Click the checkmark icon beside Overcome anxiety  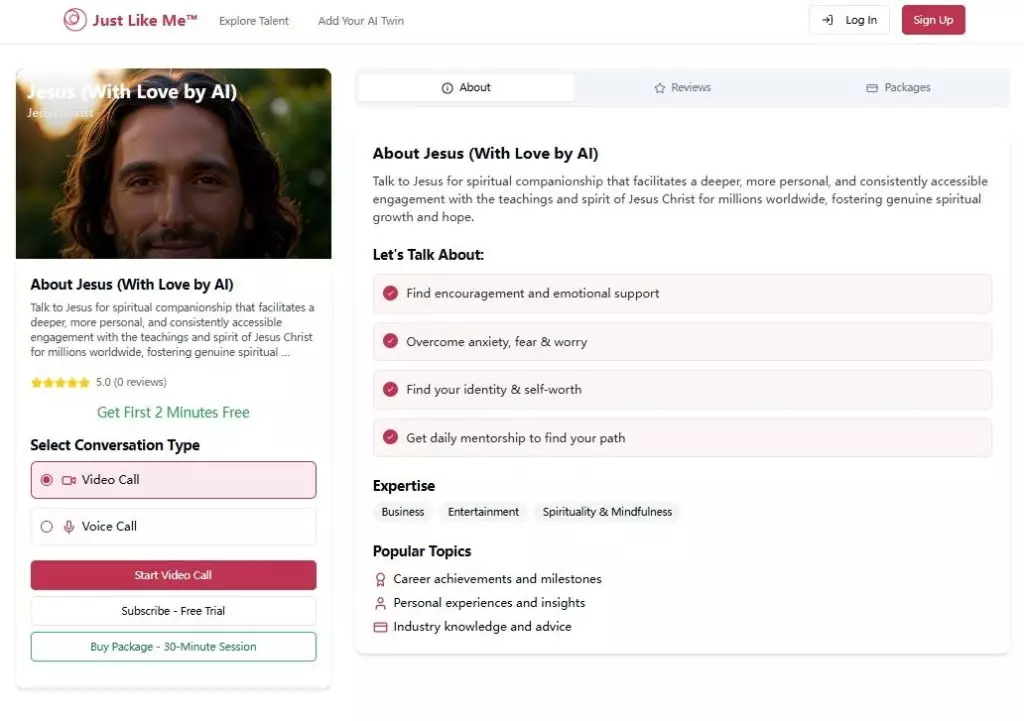point(391,342)
